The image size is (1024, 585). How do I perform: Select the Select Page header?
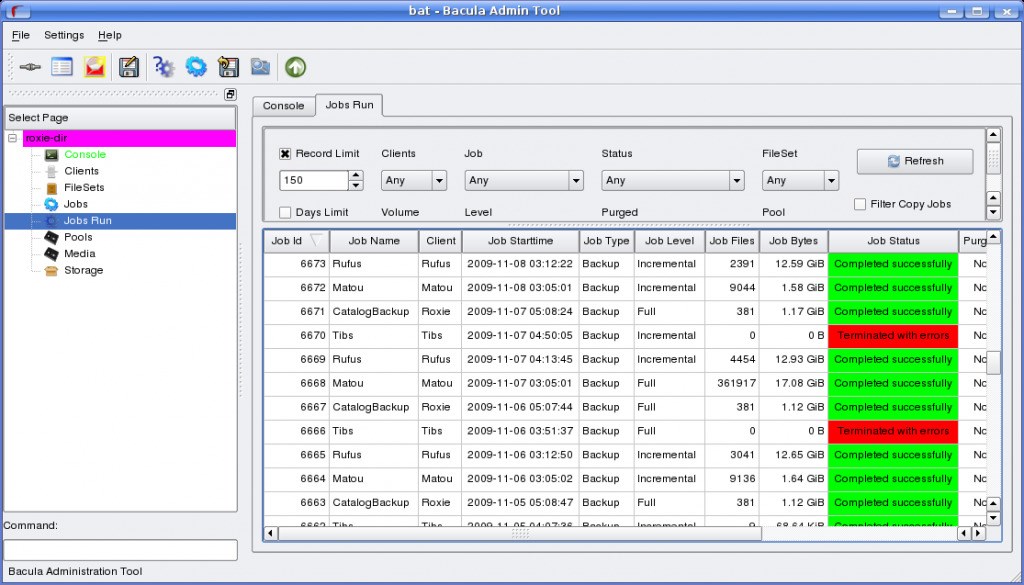coord(120,118)
